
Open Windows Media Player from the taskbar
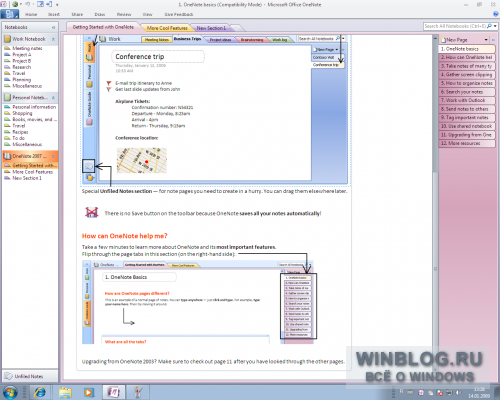pos(89,392)
